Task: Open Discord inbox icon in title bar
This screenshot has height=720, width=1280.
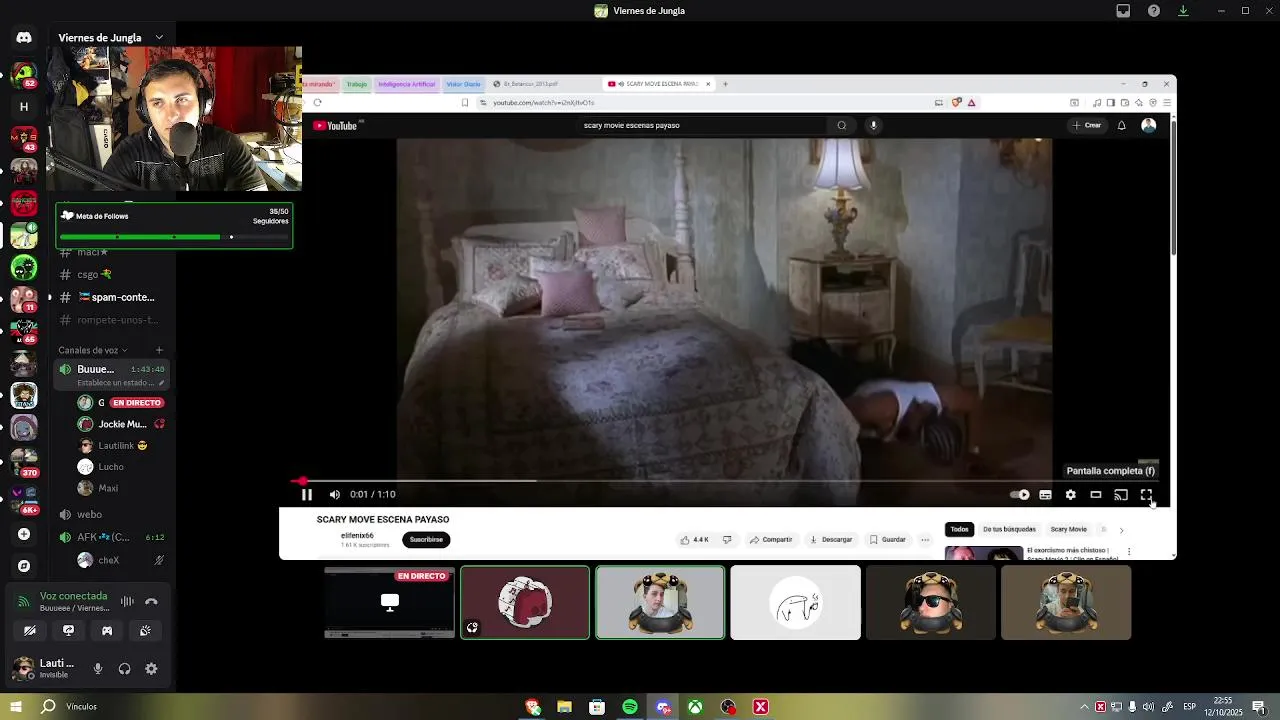Action: tap(1123, 11)
